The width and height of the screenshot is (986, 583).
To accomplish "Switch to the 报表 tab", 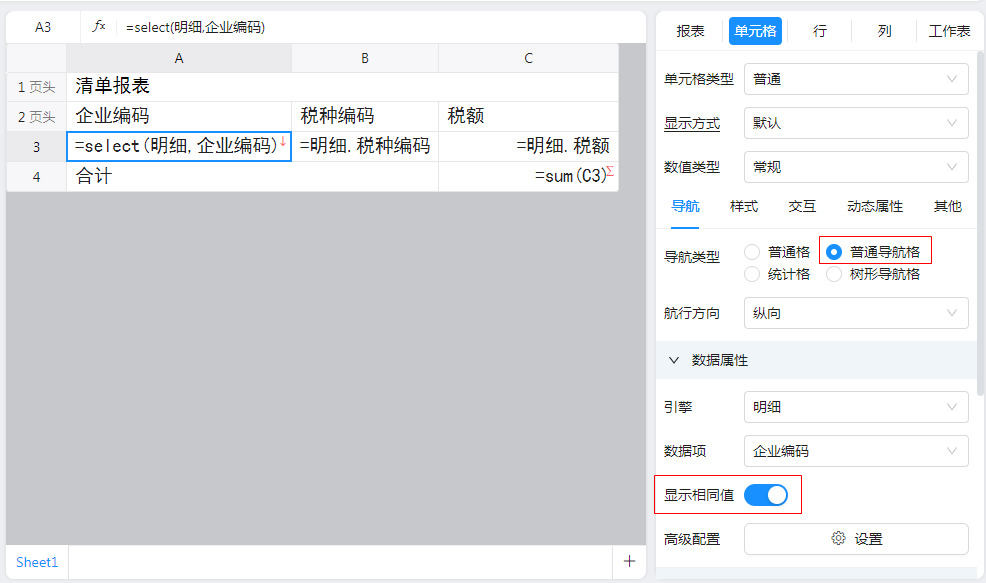I will click(x=690, y=31).
